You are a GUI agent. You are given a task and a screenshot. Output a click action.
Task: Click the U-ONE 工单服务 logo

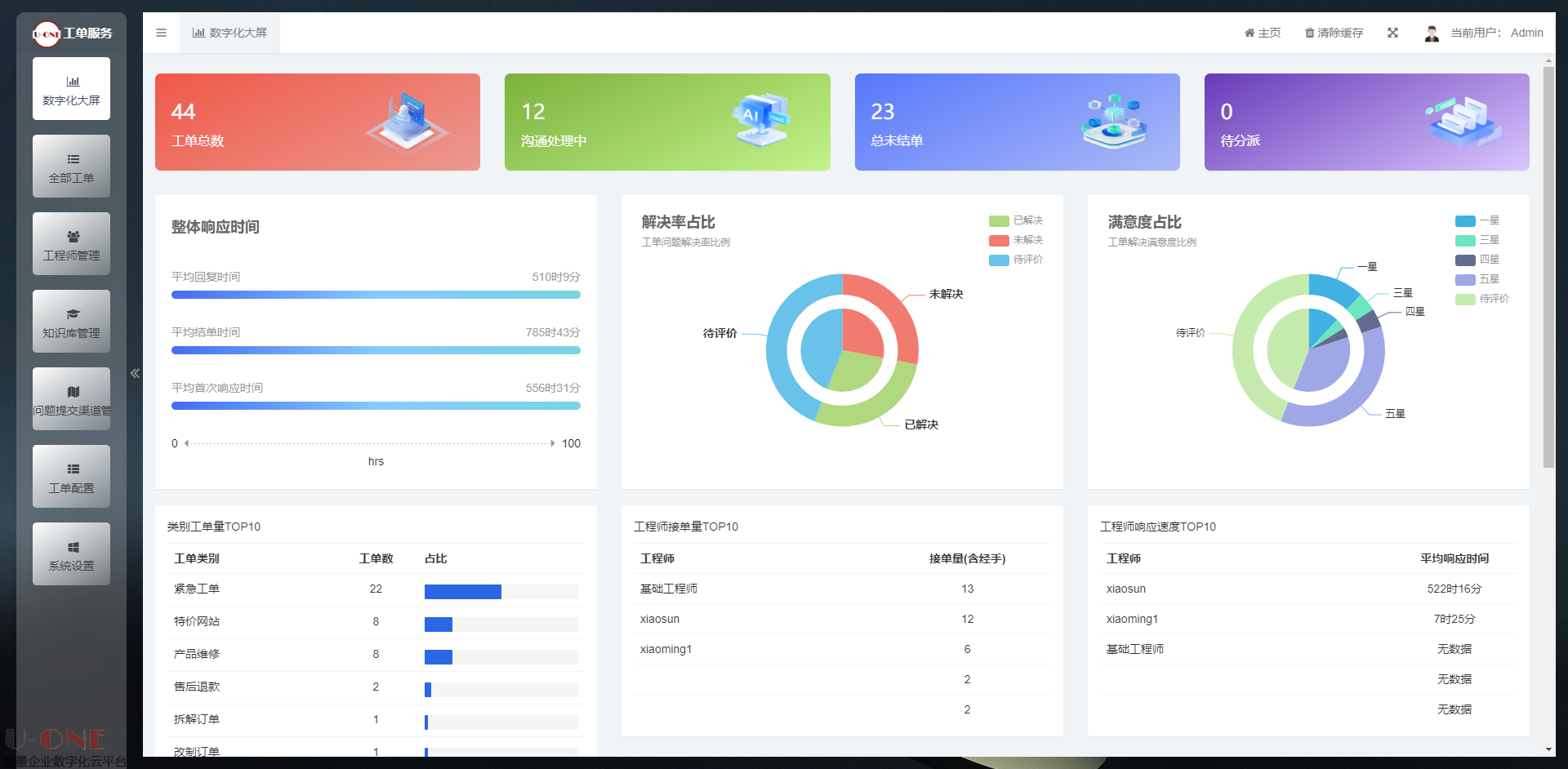(72, 33)
